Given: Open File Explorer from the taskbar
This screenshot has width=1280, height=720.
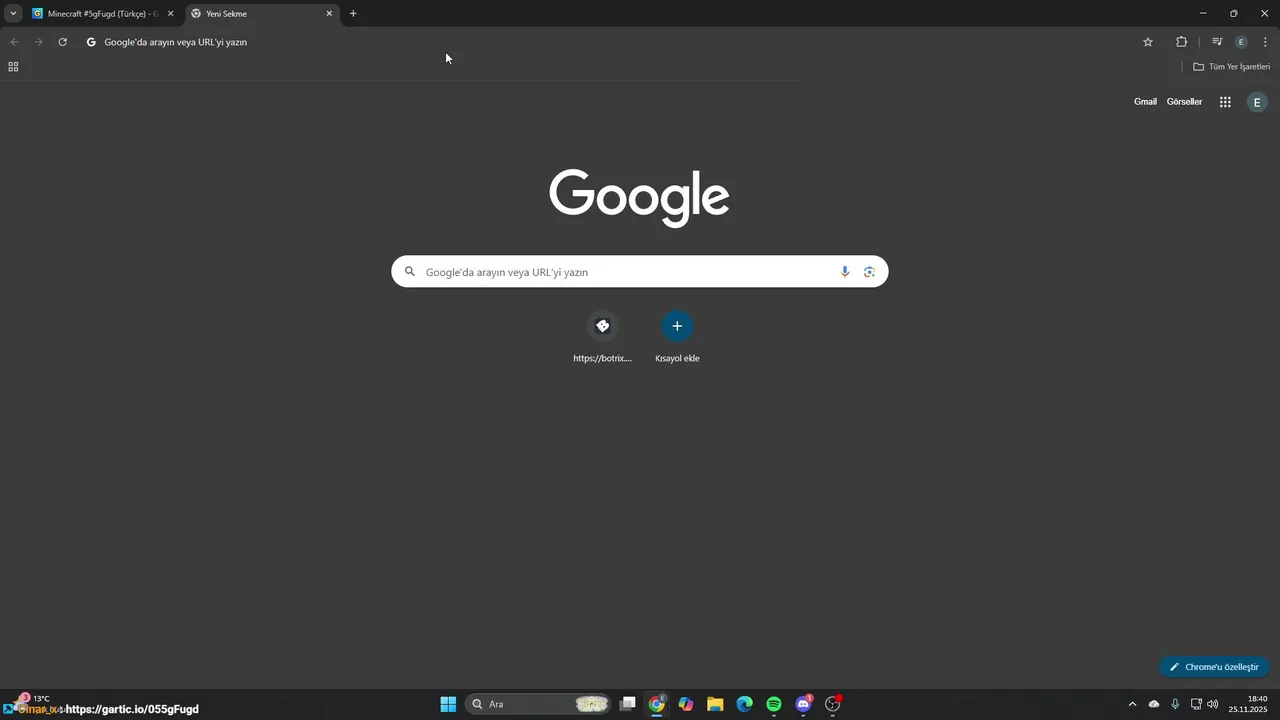Looking at the screenshot, I should click(x=715, y=704).
